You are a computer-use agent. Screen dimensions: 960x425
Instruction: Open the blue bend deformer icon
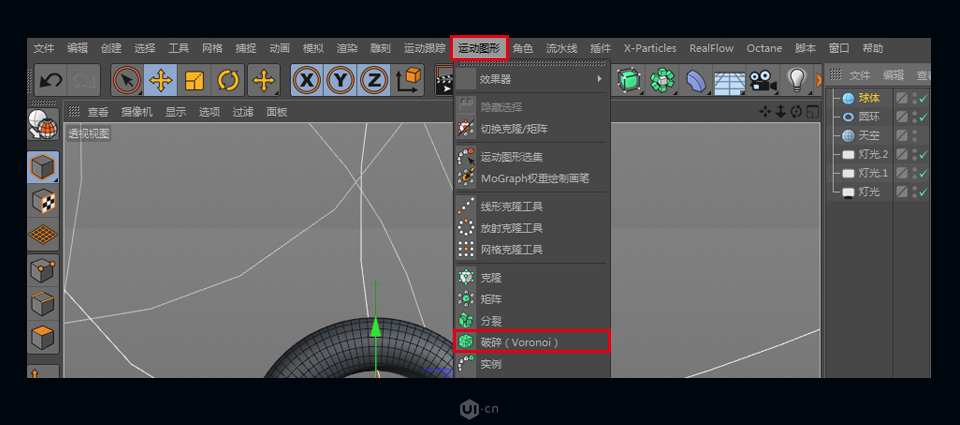pyautogui.click(x=696, y=80)
